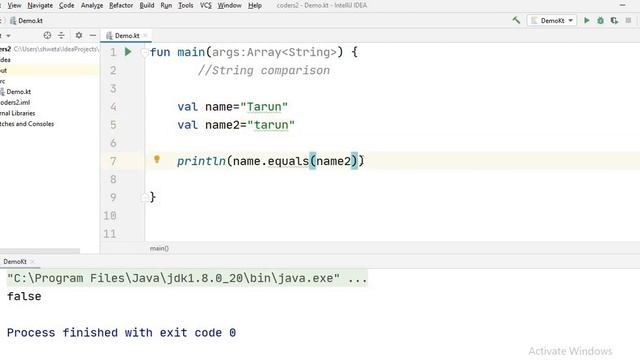The image size is (640, 360).
Task: Click the yellow intention bulb on line 7
Action: pos(157,160)
